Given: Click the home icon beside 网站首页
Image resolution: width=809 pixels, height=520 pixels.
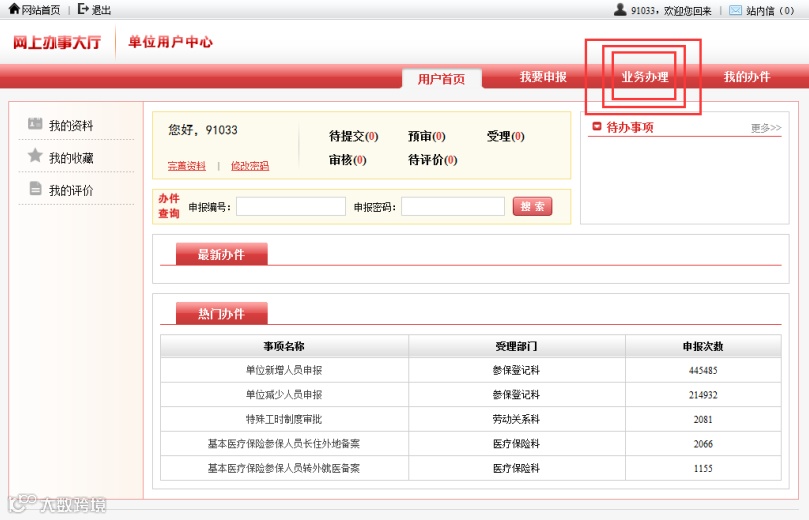Looking at the screenshot, I should [x=14, y=9].
